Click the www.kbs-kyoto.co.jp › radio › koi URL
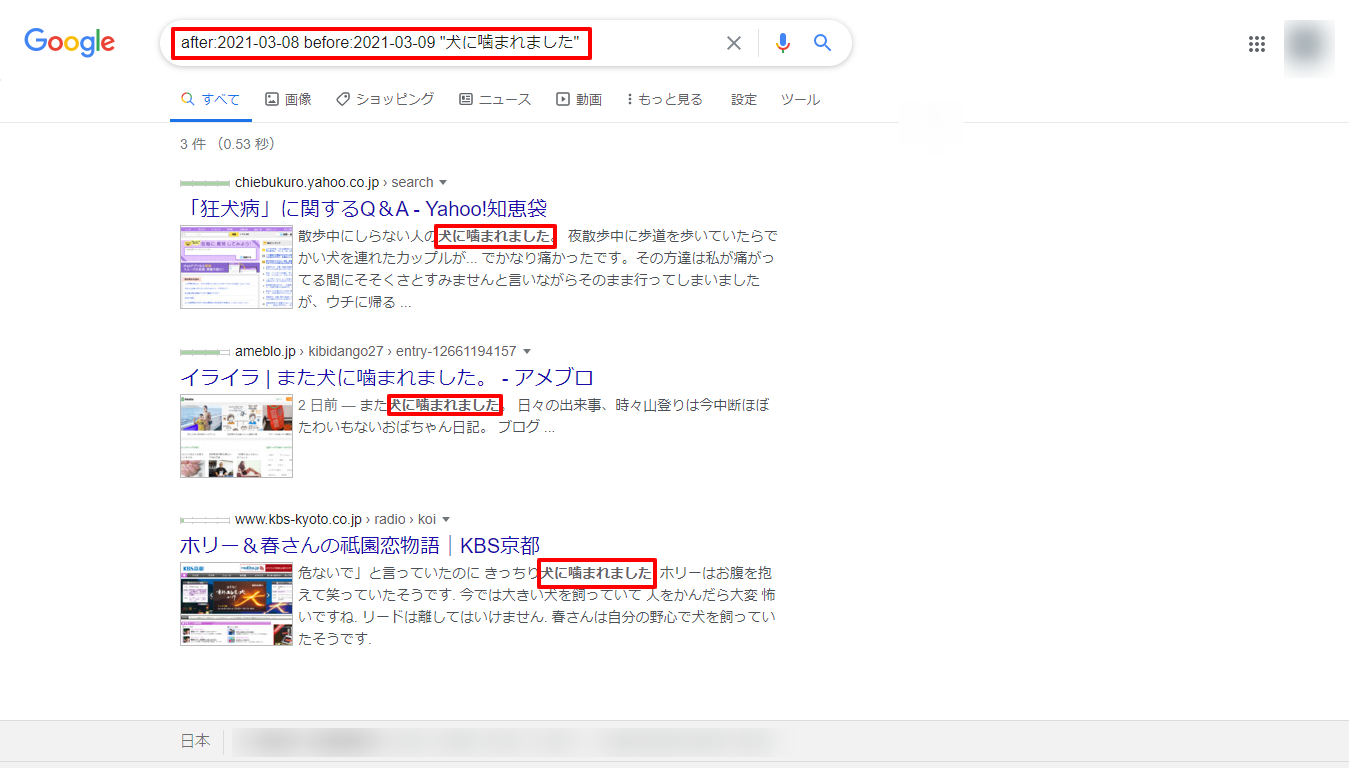1349x768 pixels. [335, 519]
